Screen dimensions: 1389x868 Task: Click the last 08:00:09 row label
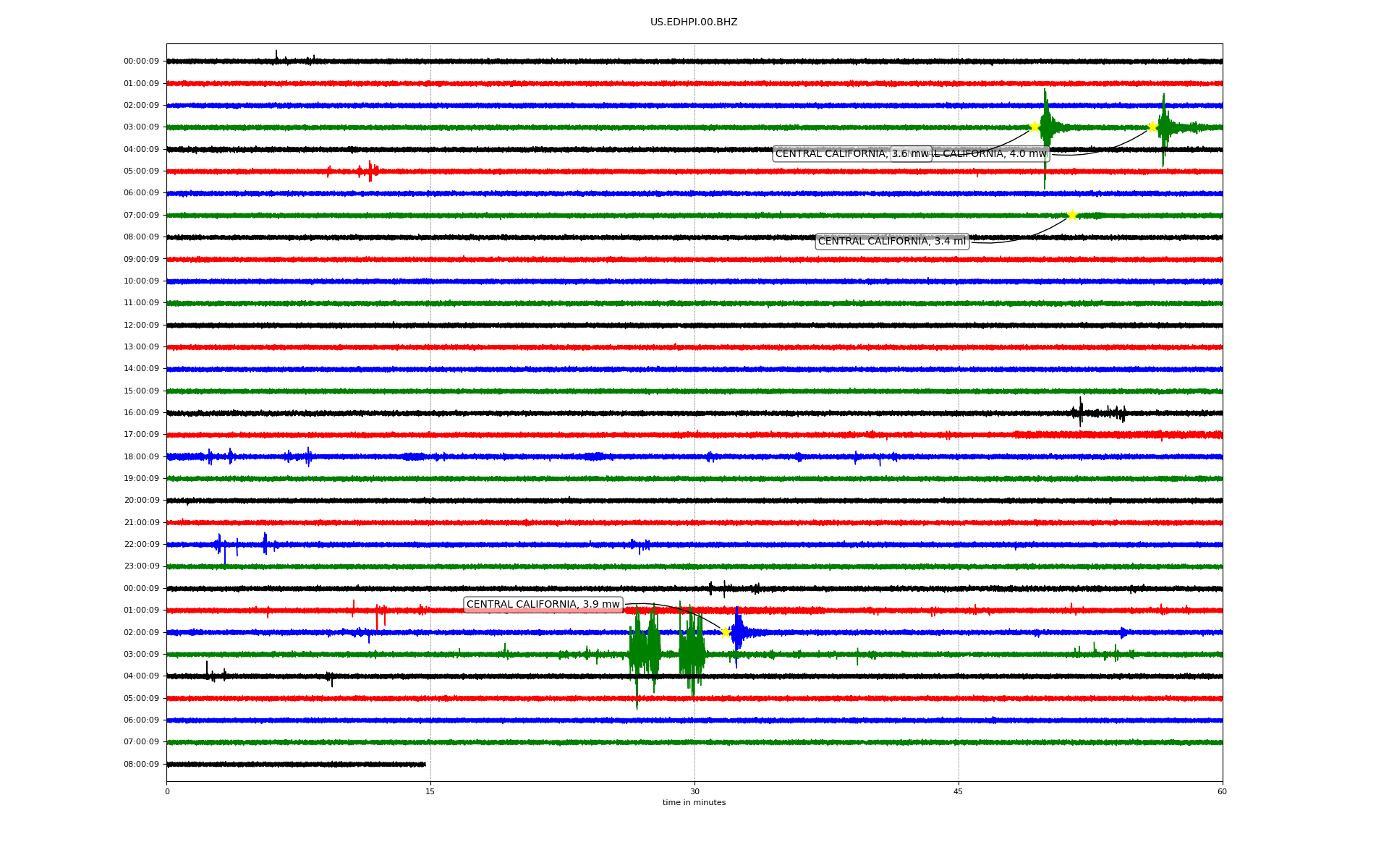(141, 765)
